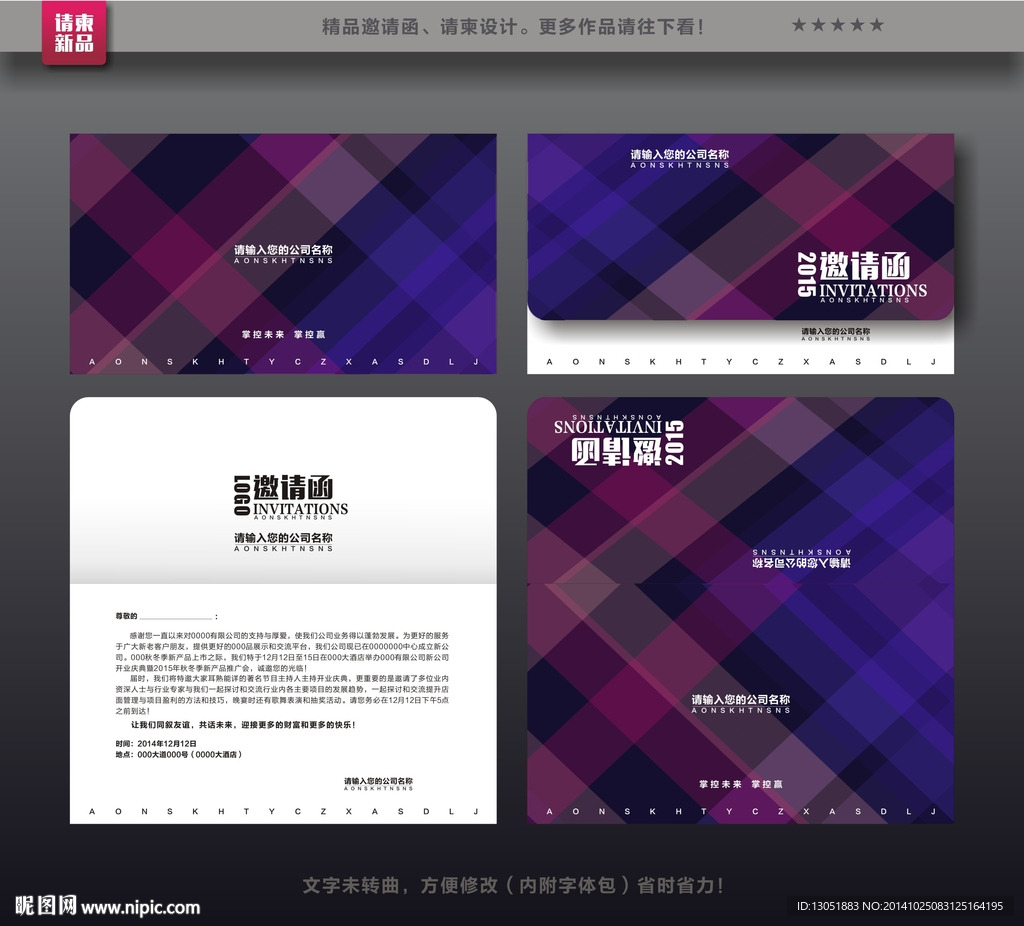This screenshot has height=926, width=1024.
Task: Click "INVITATIONS" under the LOGO 邀请函 heading
Action: 300,509
